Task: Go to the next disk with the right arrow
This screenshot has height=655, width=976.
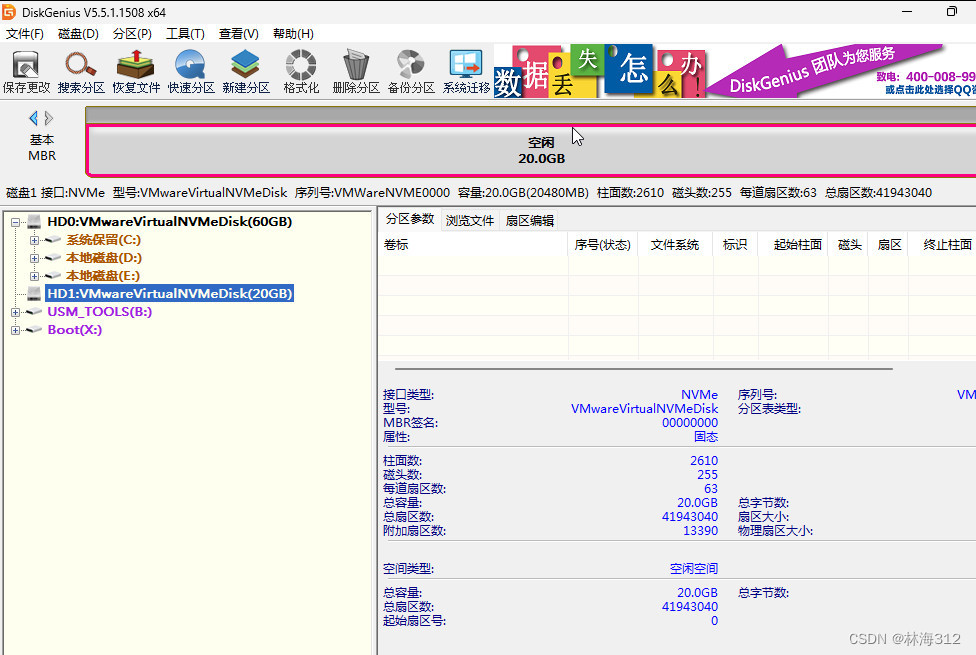Action: [x=49, y=118]
